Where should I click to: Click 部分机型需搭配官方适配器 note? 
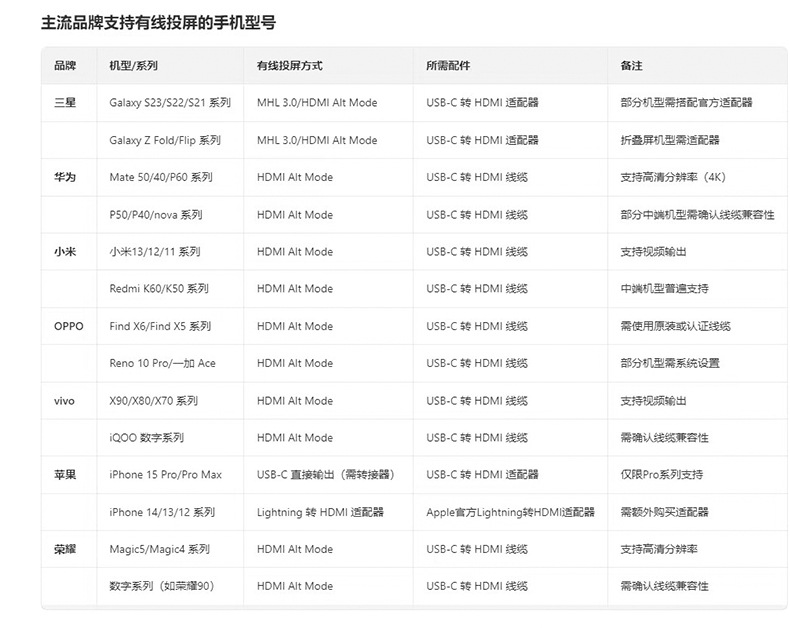686,103
